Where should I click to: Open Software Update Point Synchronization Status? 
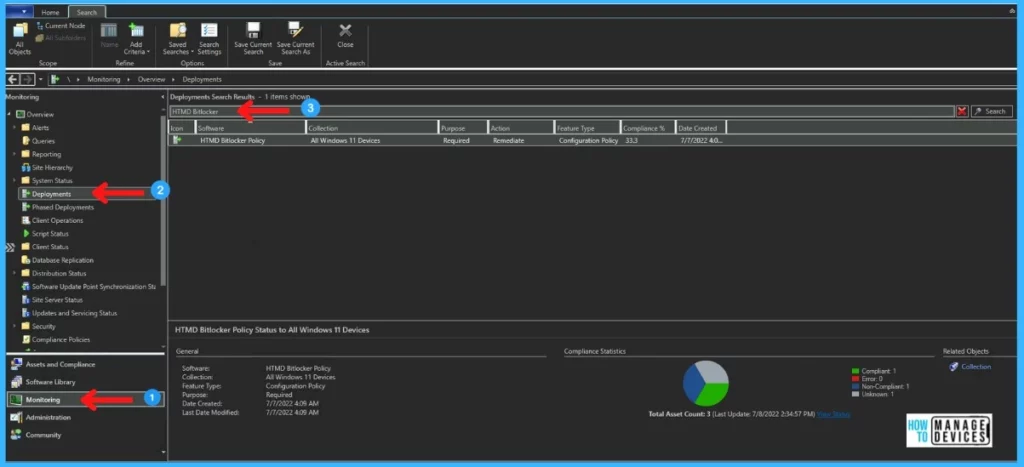(89, 287)
